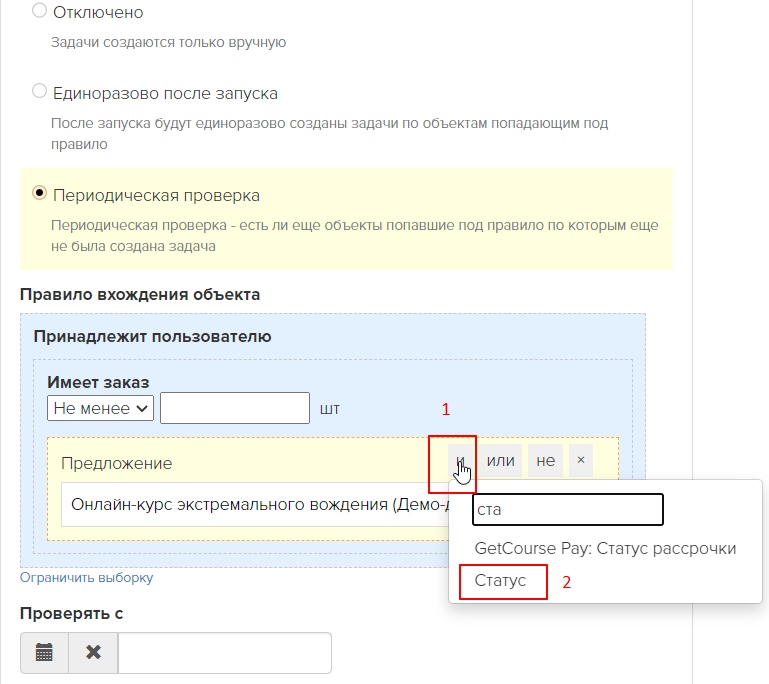
Task: Select the 'Отключено' radio option
Action: [40, 12]
